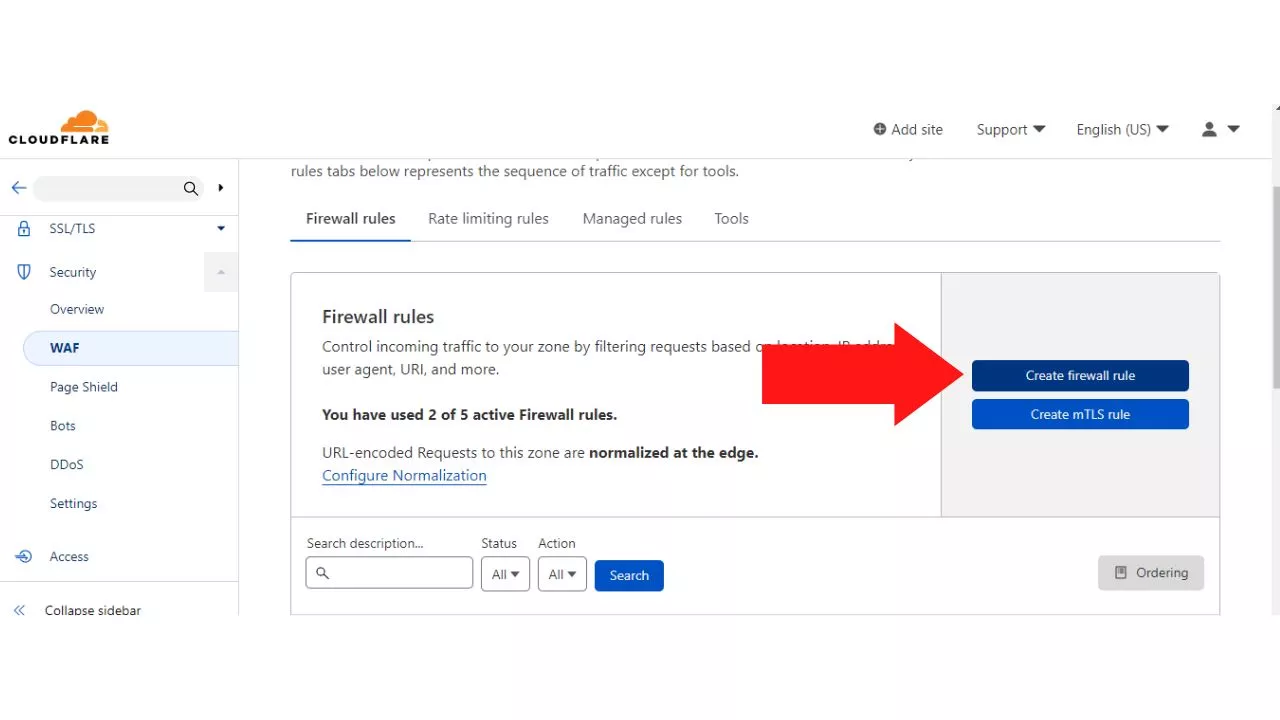Image resolution: width=1280 pixels, height=720 pixels.
Task: Open the English (US) language dropdown
Action: 1122,129
